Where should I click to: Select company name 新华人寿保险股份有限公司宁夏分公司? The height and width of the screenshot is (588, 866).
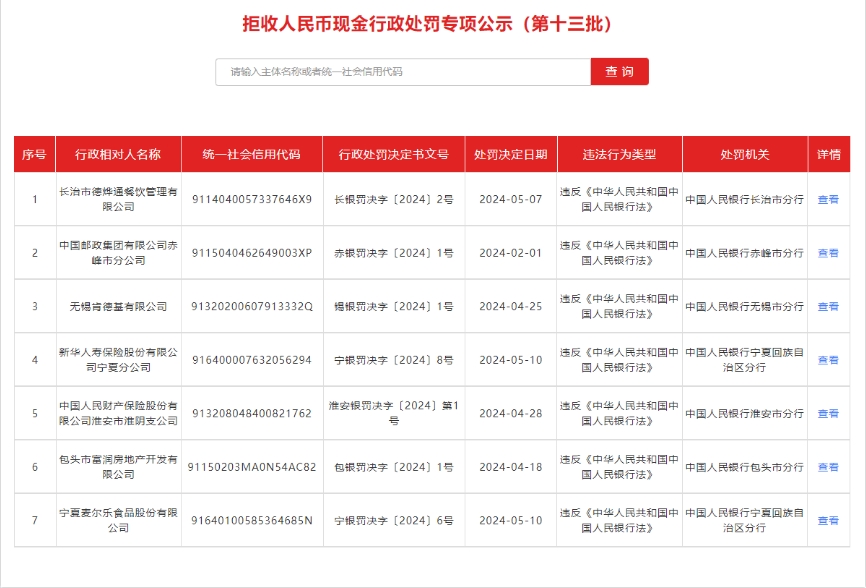118,360
